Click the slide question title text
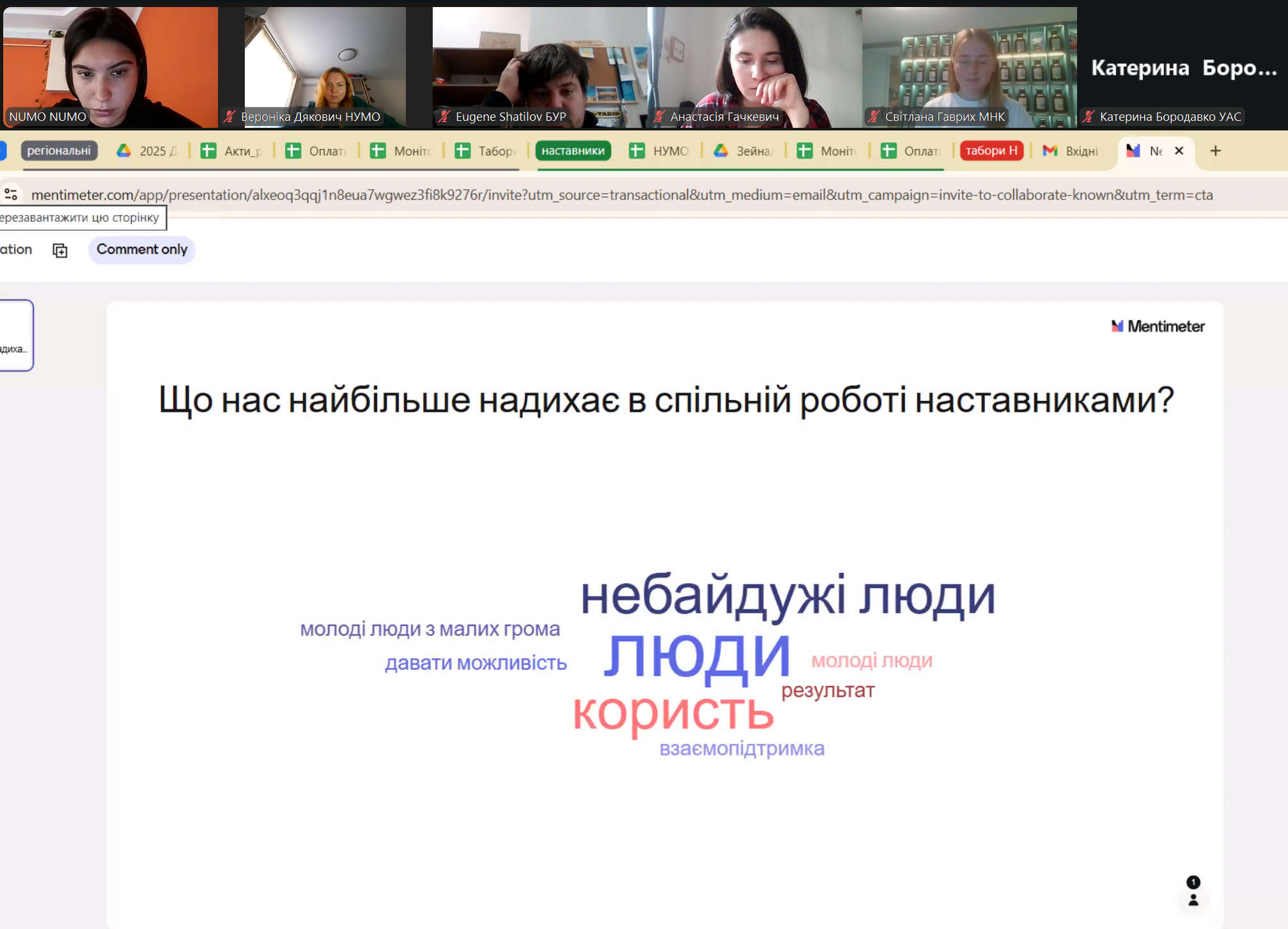 click(666, 400)
